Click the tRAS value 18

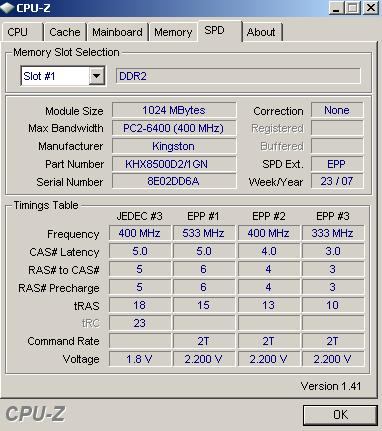140,305
